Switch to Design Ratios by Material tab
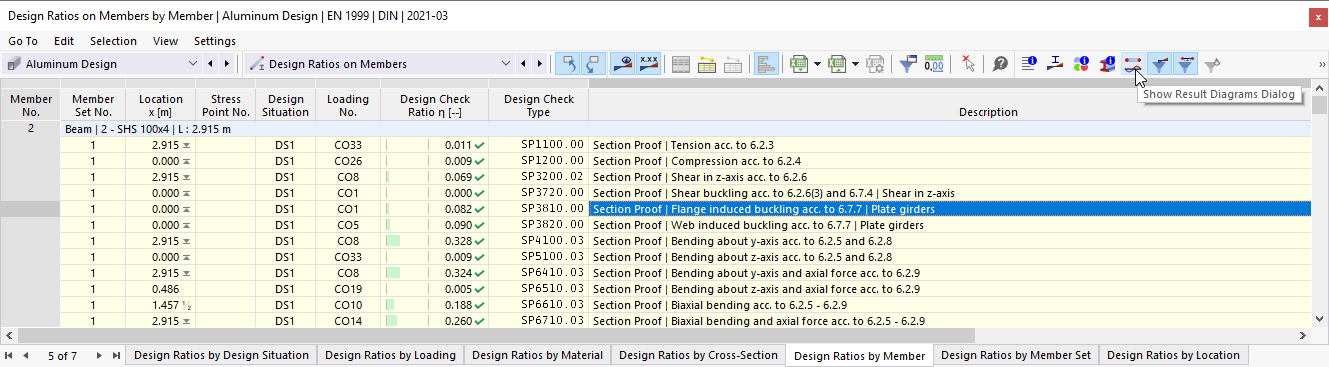This screenshot has width=1329, height=367. point(537,355)
